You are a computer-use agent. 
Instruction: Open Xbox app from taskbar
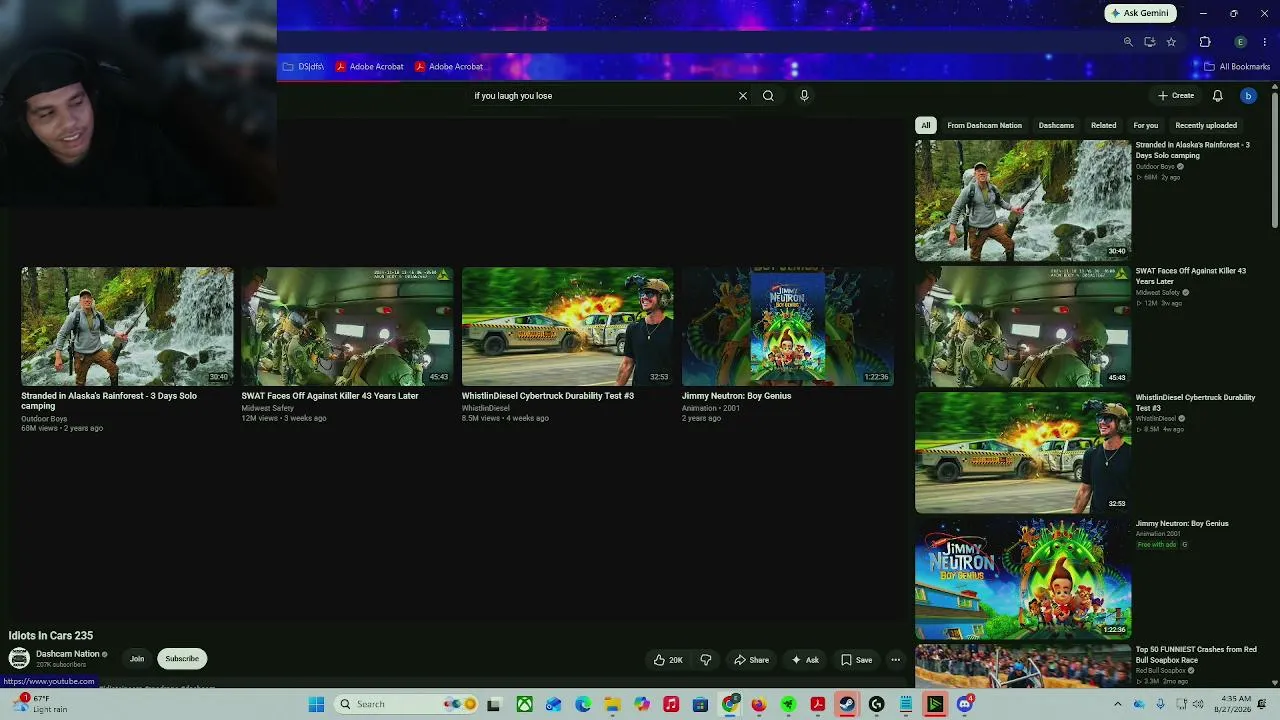coord(524,705)
